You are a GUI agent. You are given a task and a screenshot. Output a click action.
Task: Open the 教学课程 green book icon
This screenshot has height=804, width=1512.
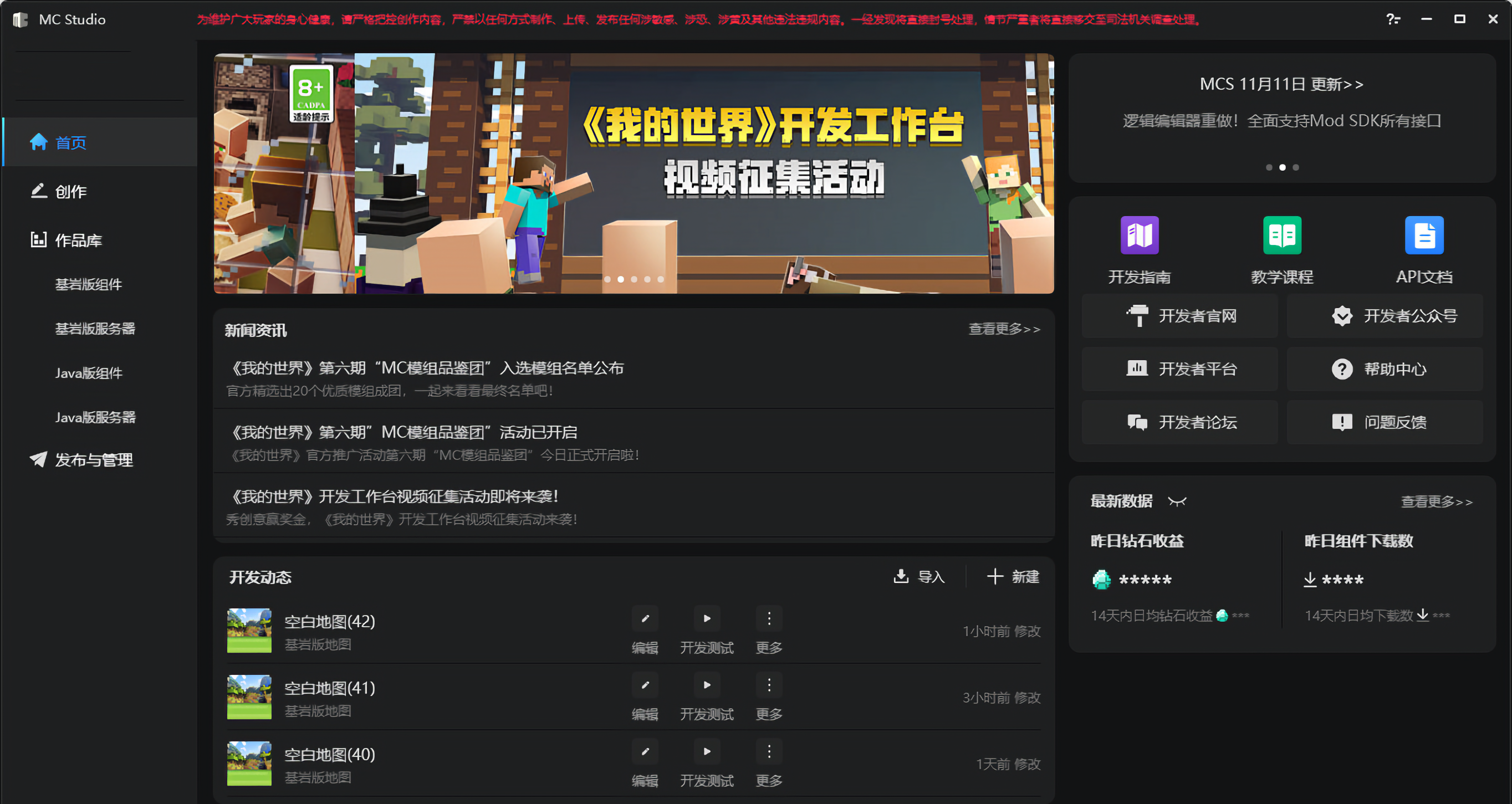point(1282,235)
